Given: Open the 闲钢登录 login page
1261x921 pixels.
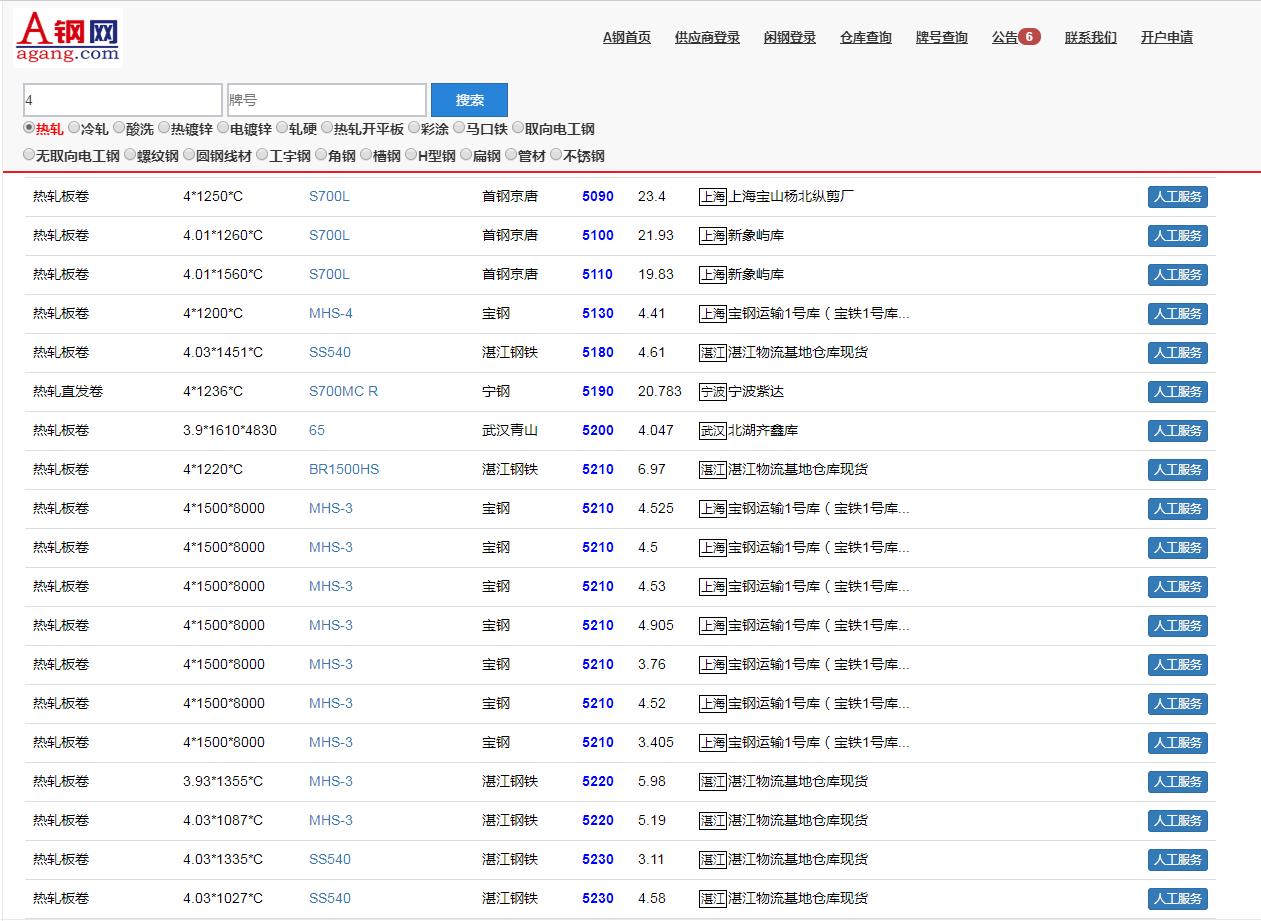Looking at the screenshot, I should [x=790, y=37].
